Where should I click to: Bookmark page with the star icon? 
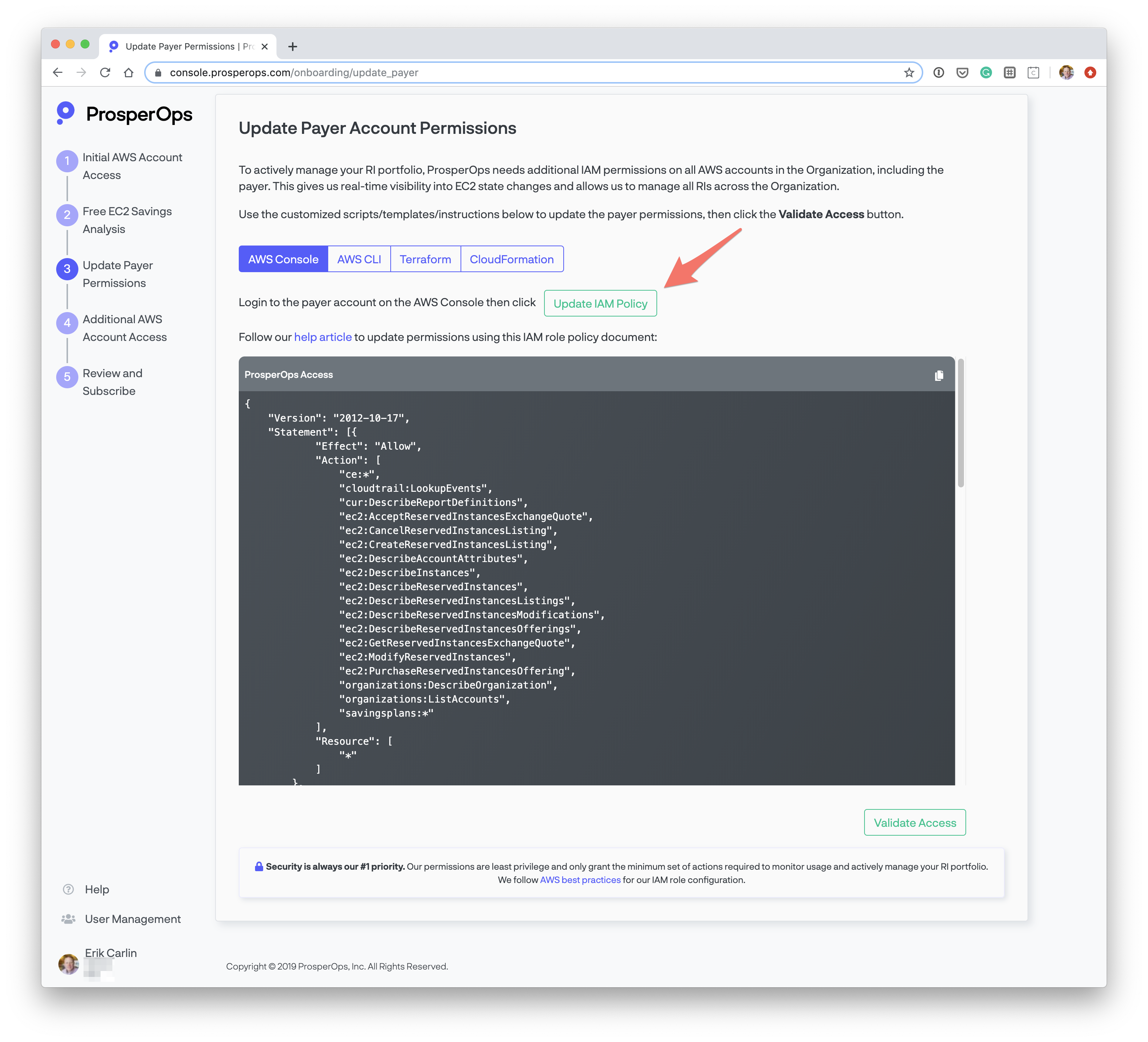pos(909,72)
